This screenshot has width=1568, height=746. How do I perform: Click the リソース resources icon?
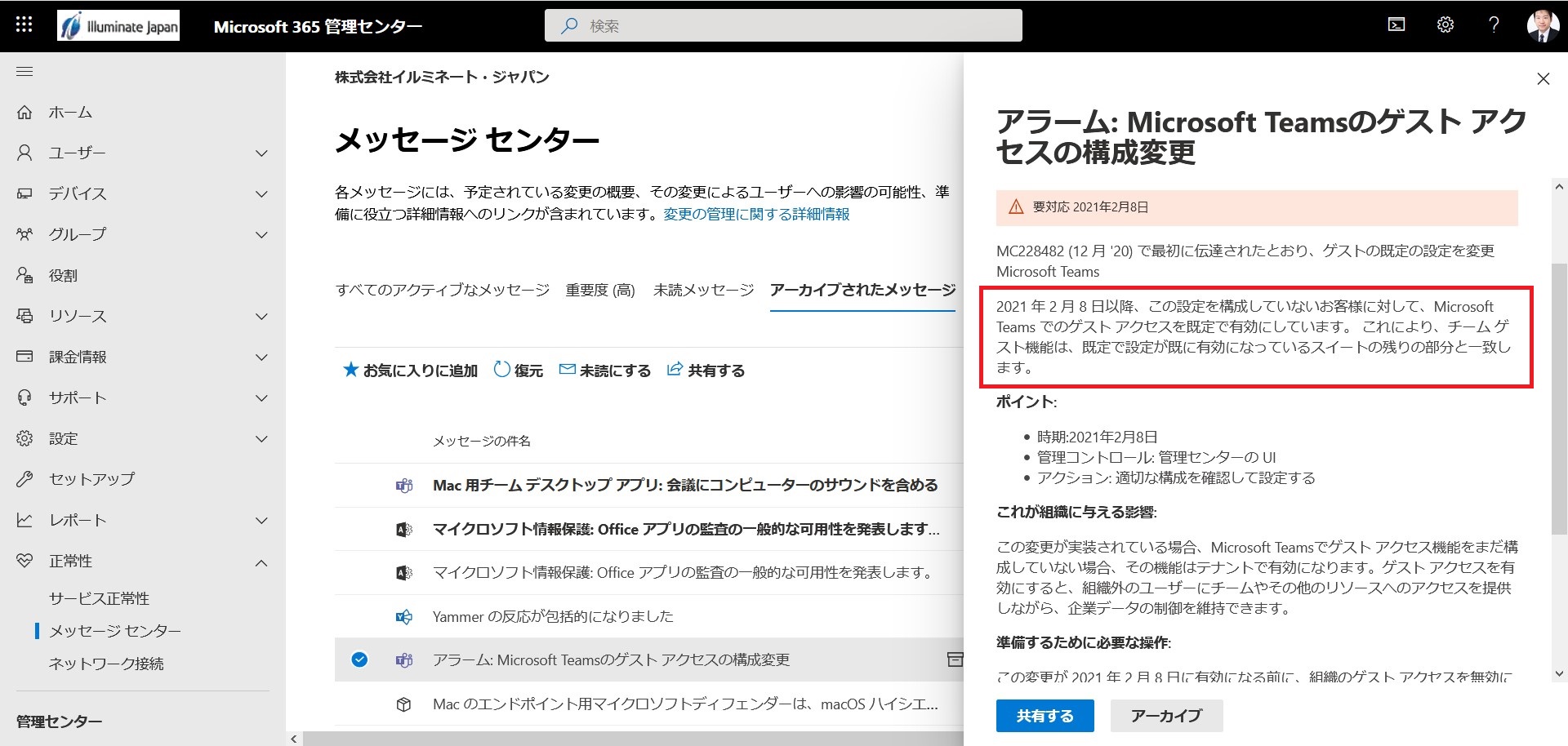[x=24, y=316]
